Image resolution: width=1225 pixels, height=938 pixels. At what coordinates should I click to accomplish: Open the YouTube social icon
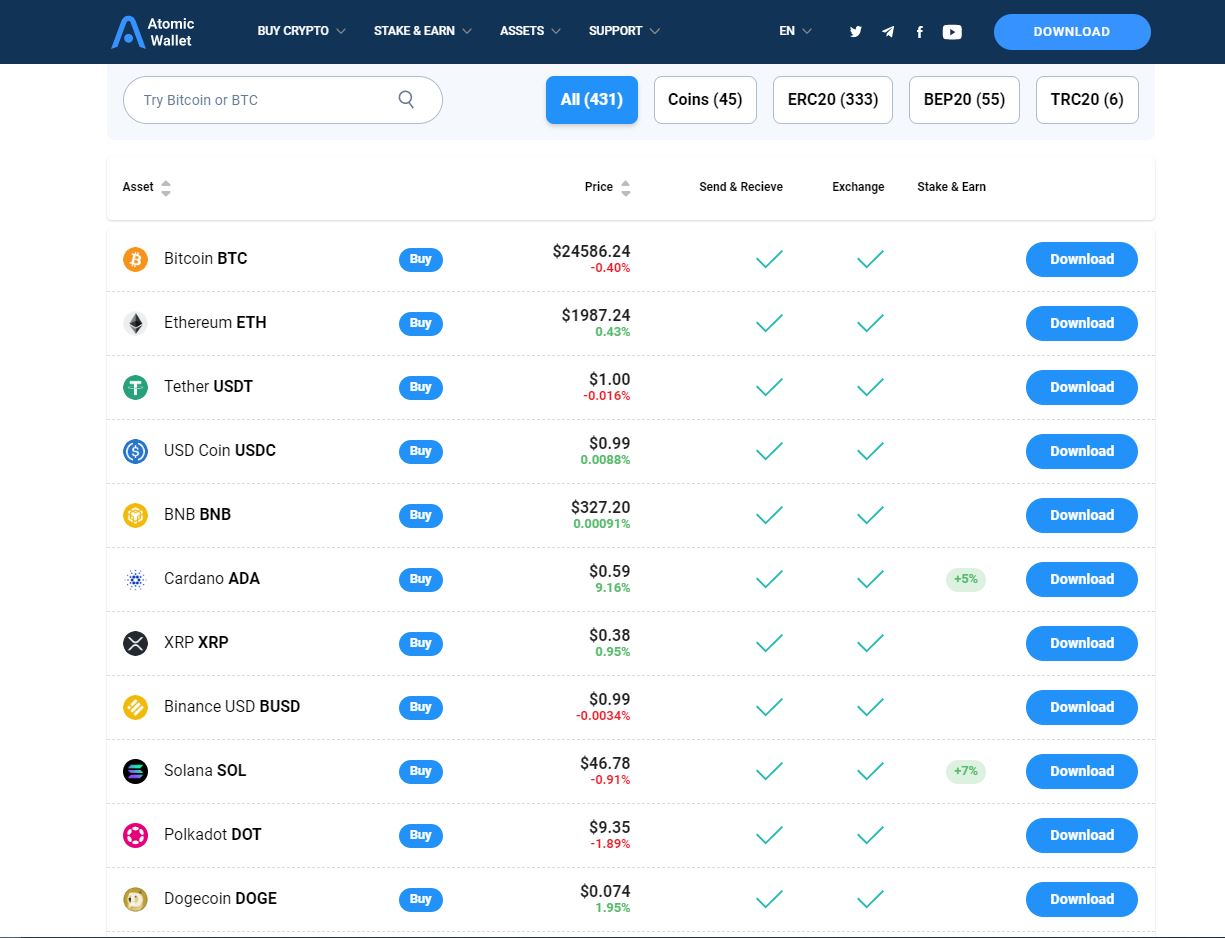click(x=952, y=32)
